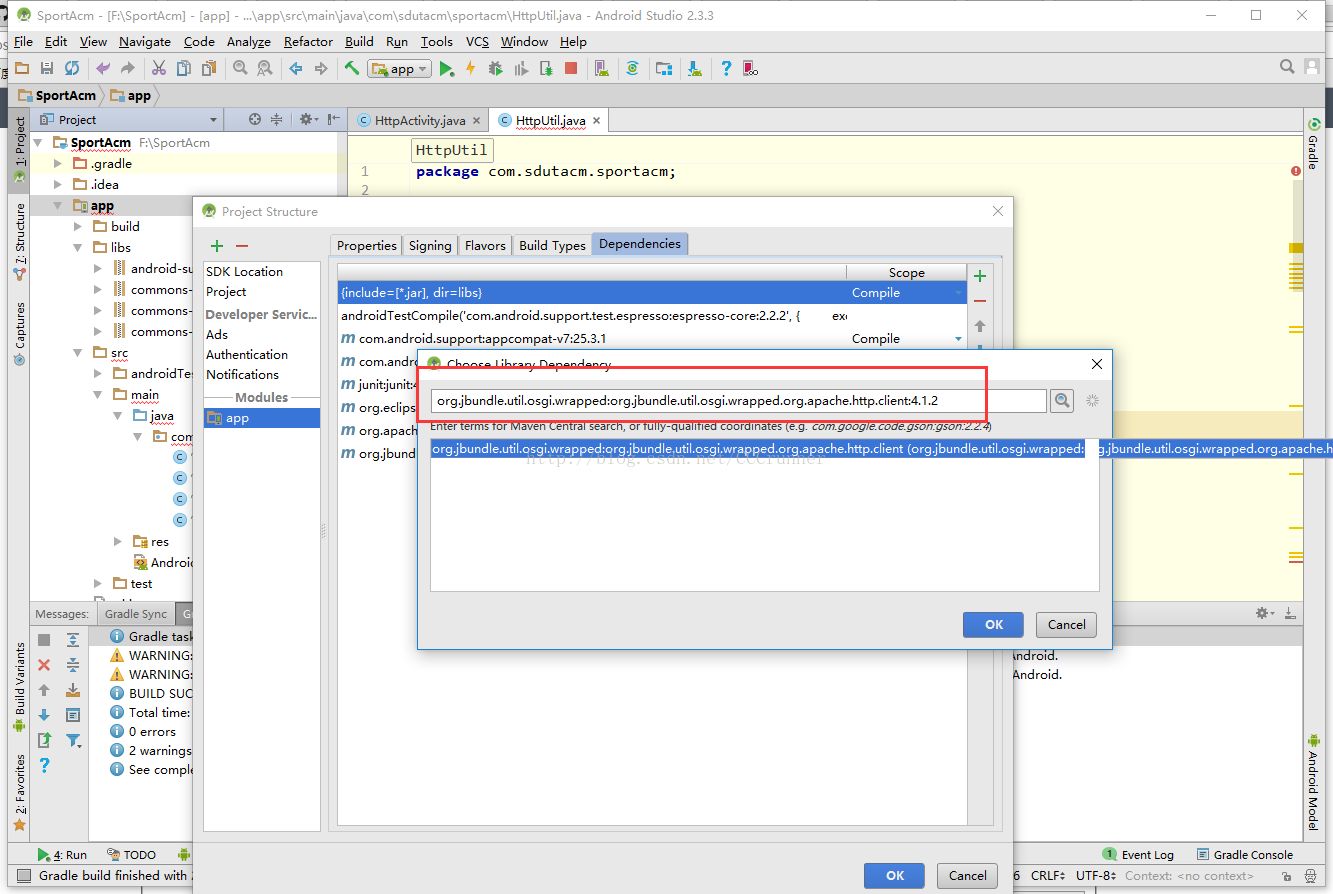The height and width of the screenshot is (894, 1333).
Task: Open the TODO tool window
Action: click(131, 855)
